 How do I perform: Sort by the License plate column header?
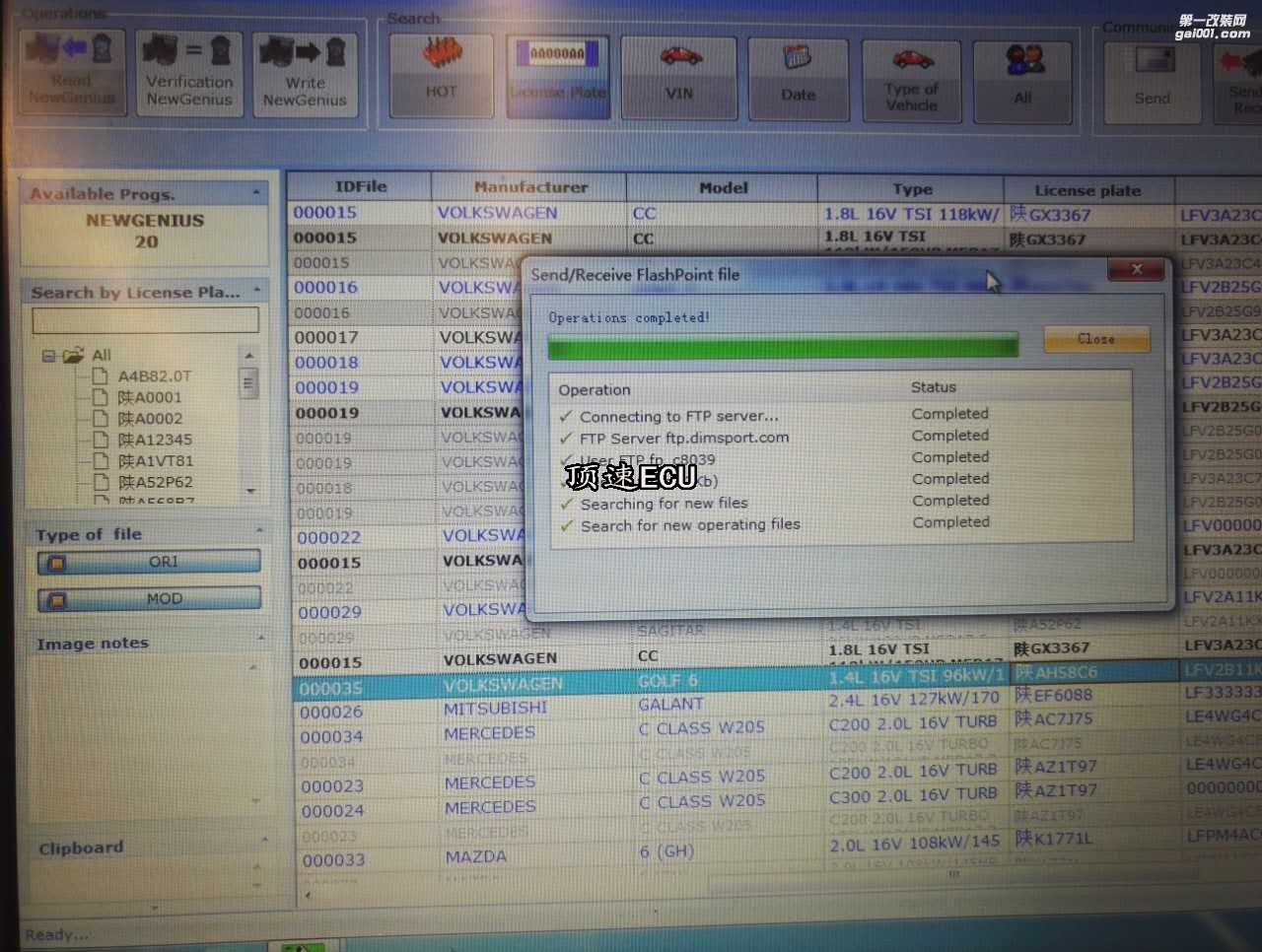tap(1087, 190)
